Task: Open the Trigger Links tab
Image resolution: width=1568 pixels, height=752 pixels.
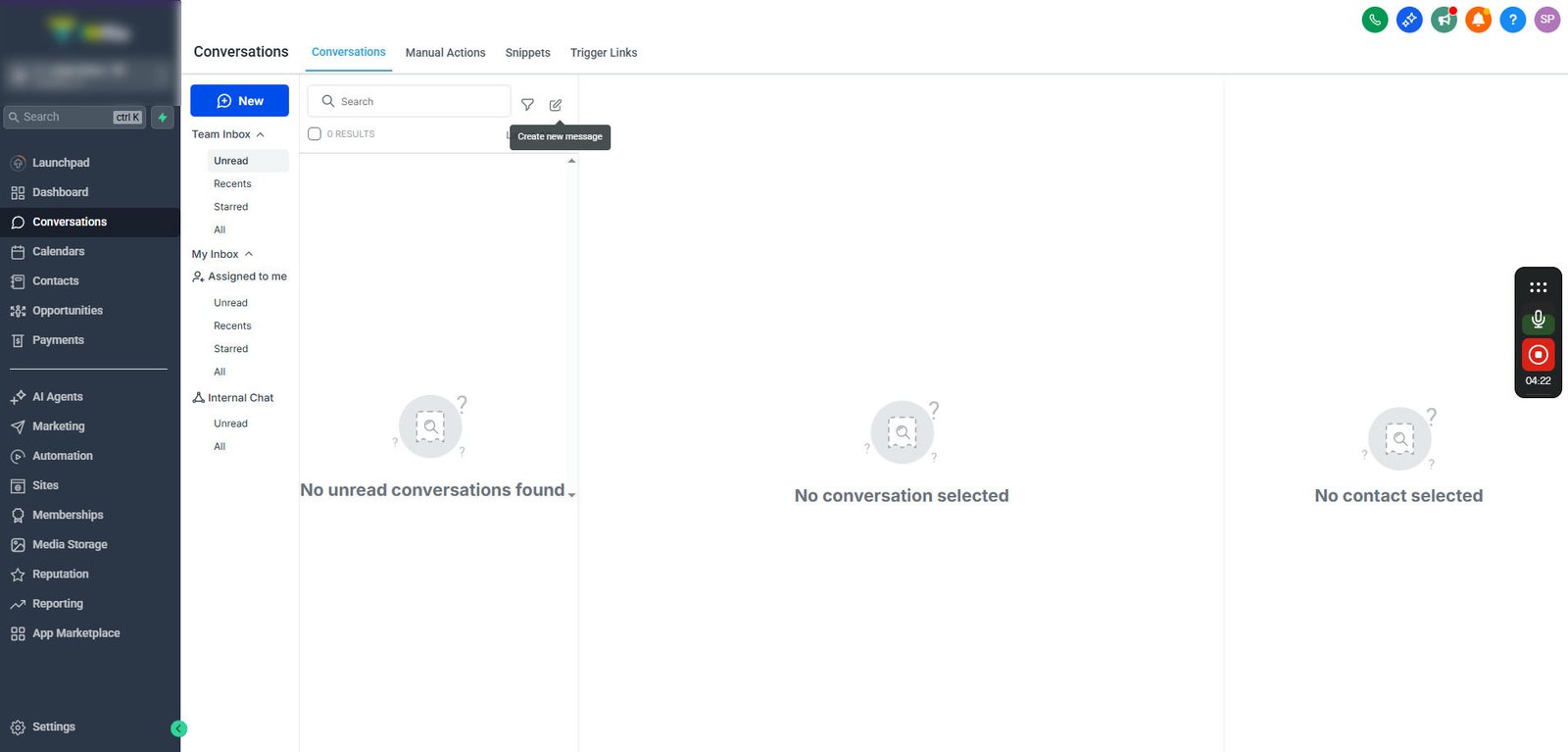Action: (x=604, y=53)
